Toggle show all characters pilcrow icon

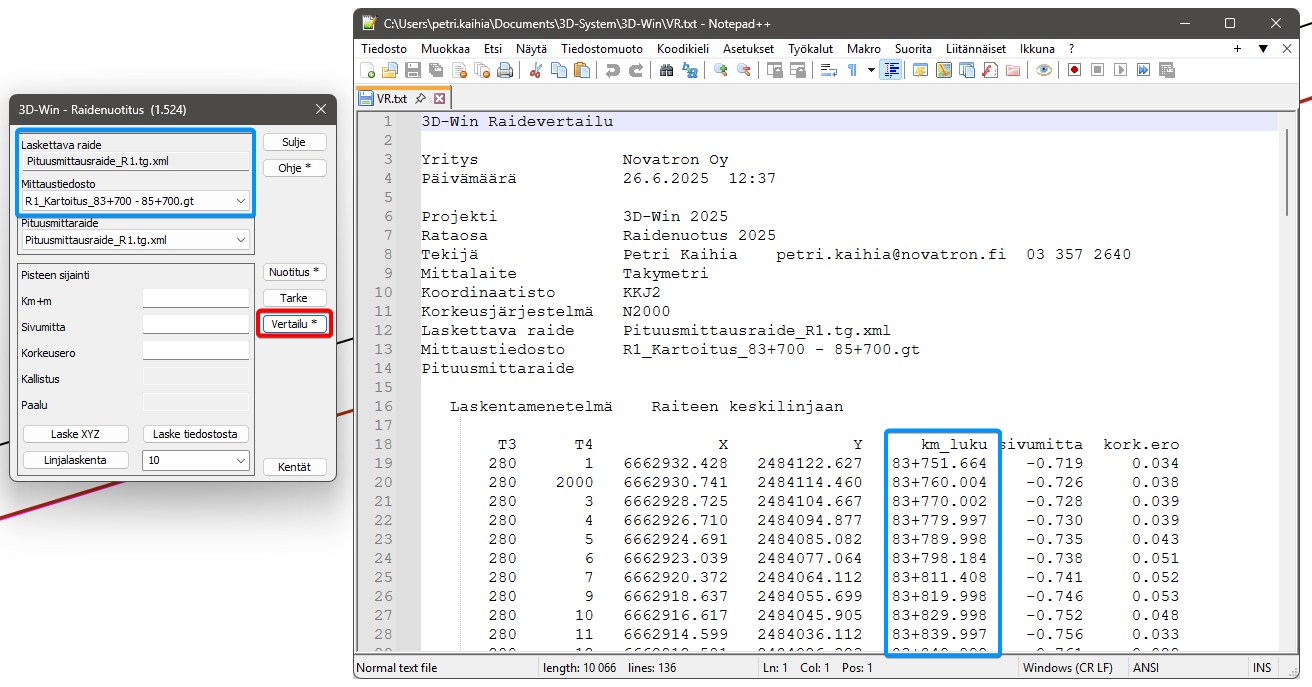click(852, 70)
